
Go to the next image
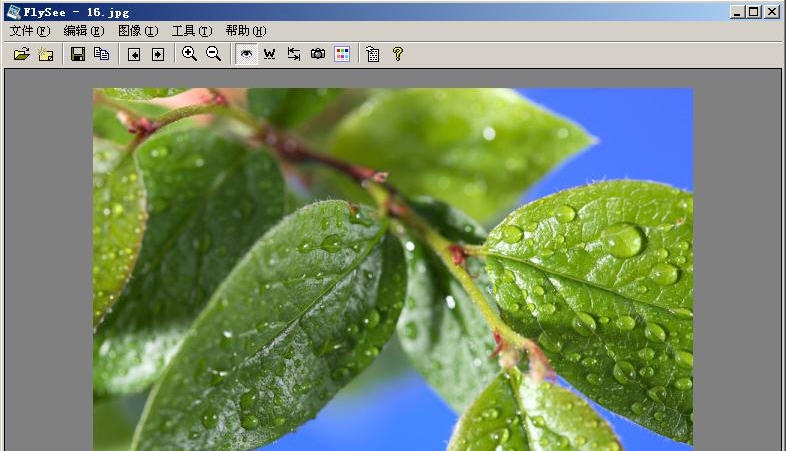coord(158,54)
